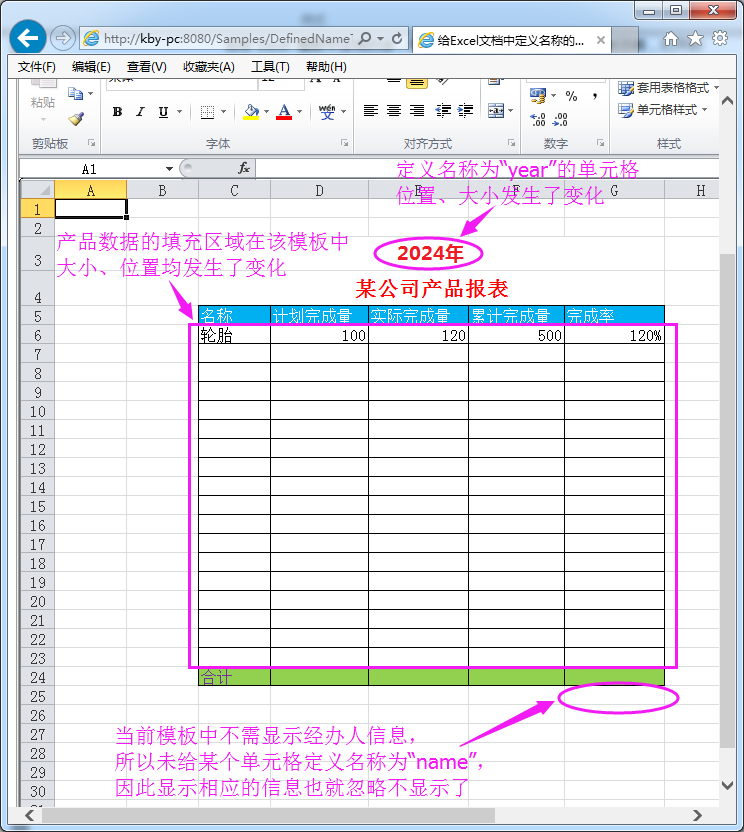Expand the font color dropdown arrow
This screenshot has width=744, height=832.
coord(301,112)
